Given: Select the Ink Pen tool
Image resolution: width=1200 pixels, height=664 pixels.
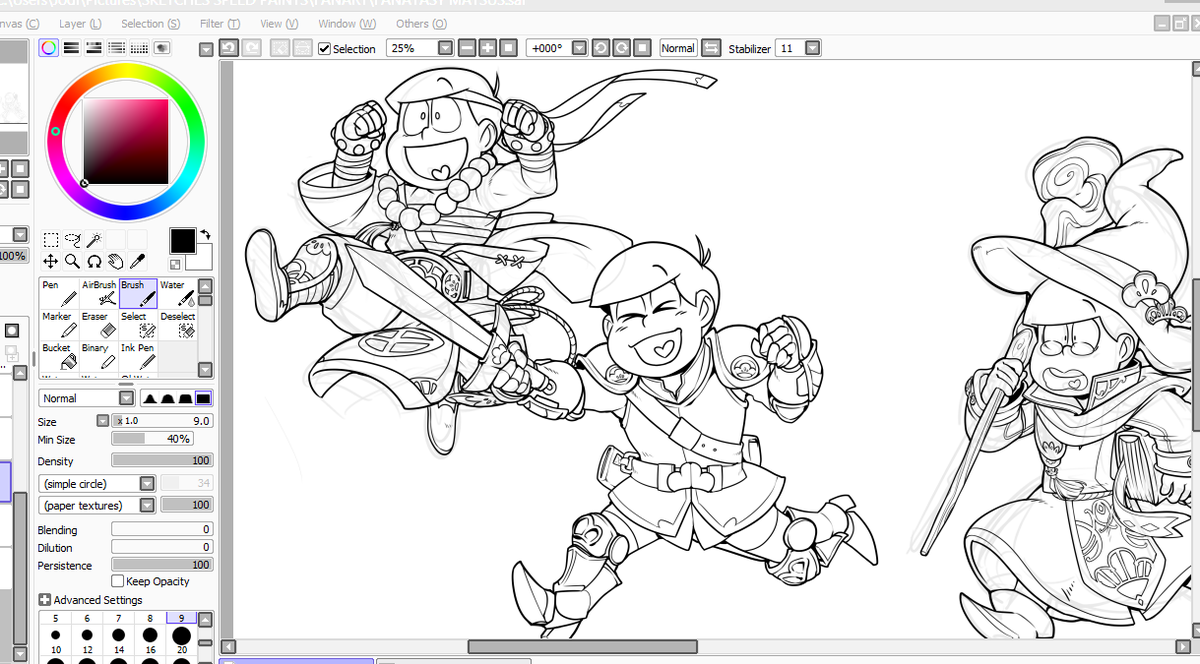Looking at the screenshot, I should (x=138, y=356).
